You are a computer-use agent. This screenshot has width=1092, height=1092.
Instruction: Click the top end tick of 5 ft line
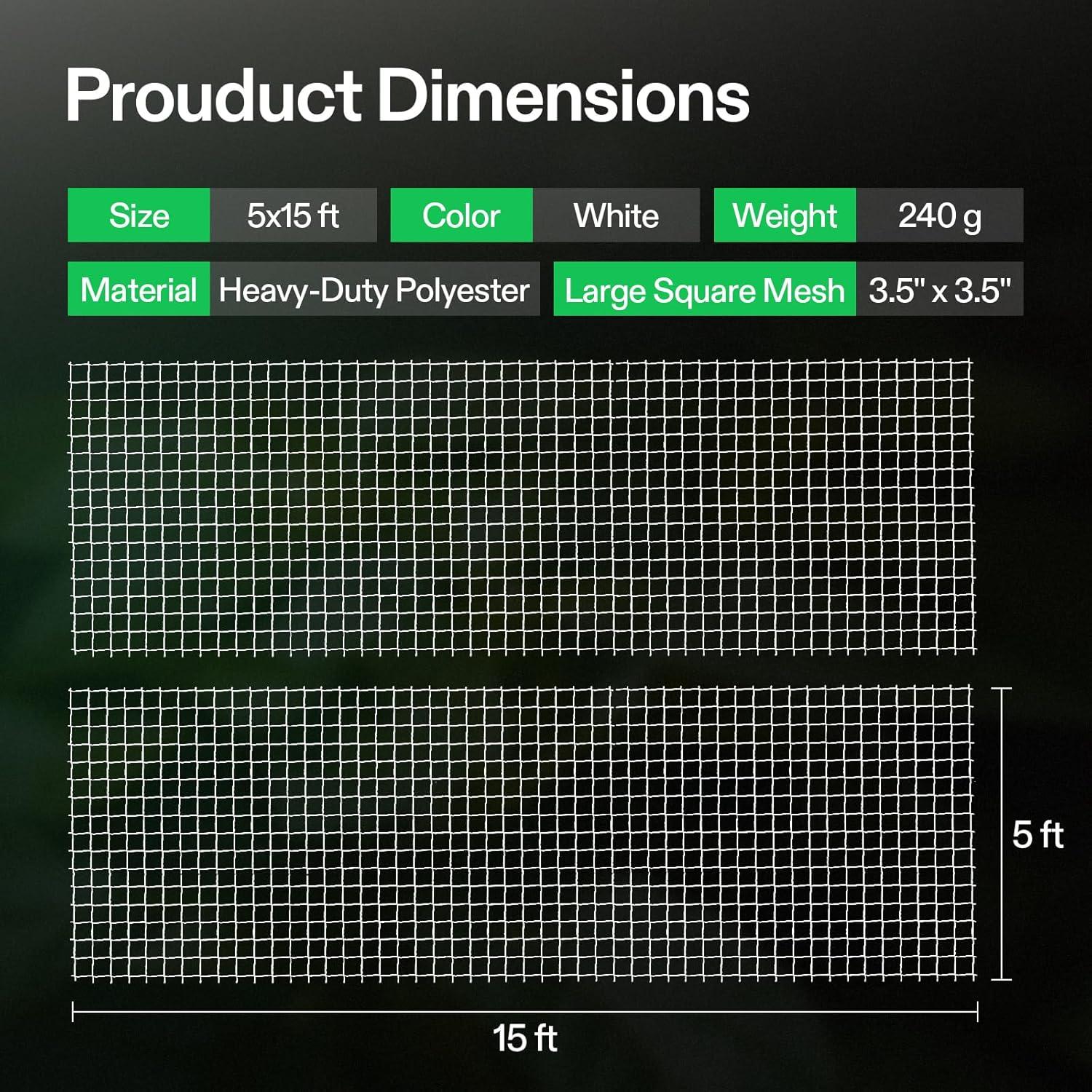[x=1002, y=688]
